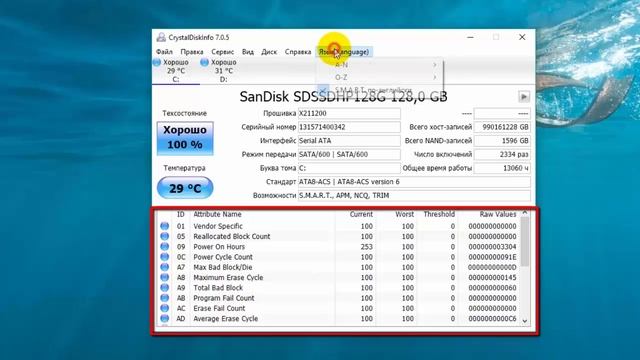The width and height of the screenshot is (640, 360).
Task: Click the Хорошо 100 % health status button
Action: [185, 138]
